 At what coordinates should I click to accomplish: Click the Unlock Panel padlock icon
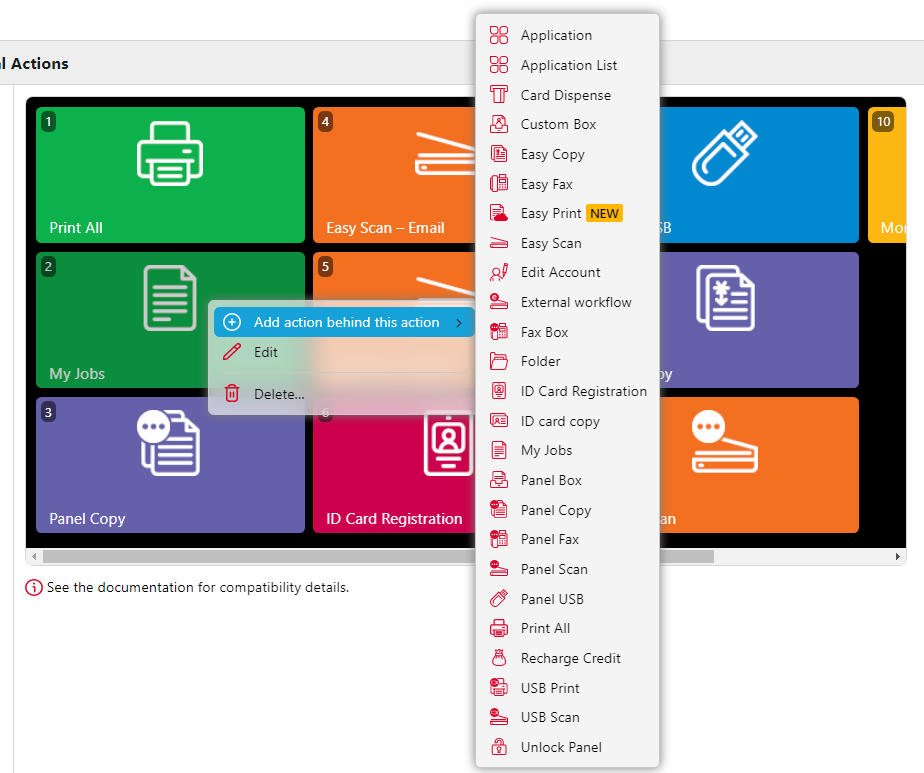pyautogui.click(x=499, y=747)
